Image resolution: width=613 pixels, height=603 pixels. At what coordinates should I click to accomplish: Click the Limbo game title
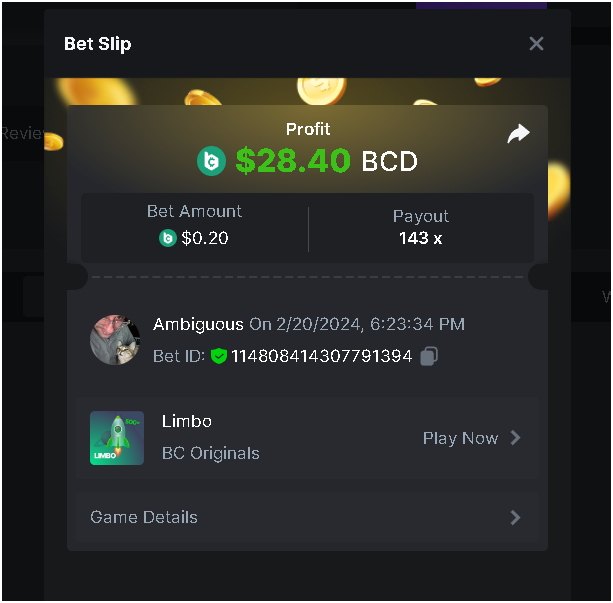pyautogui.click(x=187, y=421)
